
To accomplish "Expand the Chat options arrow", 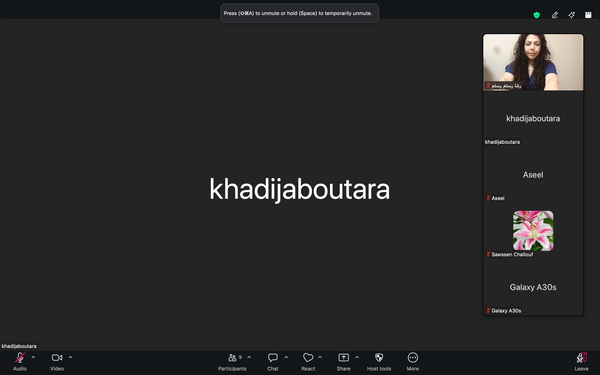I will coord(286,357).
